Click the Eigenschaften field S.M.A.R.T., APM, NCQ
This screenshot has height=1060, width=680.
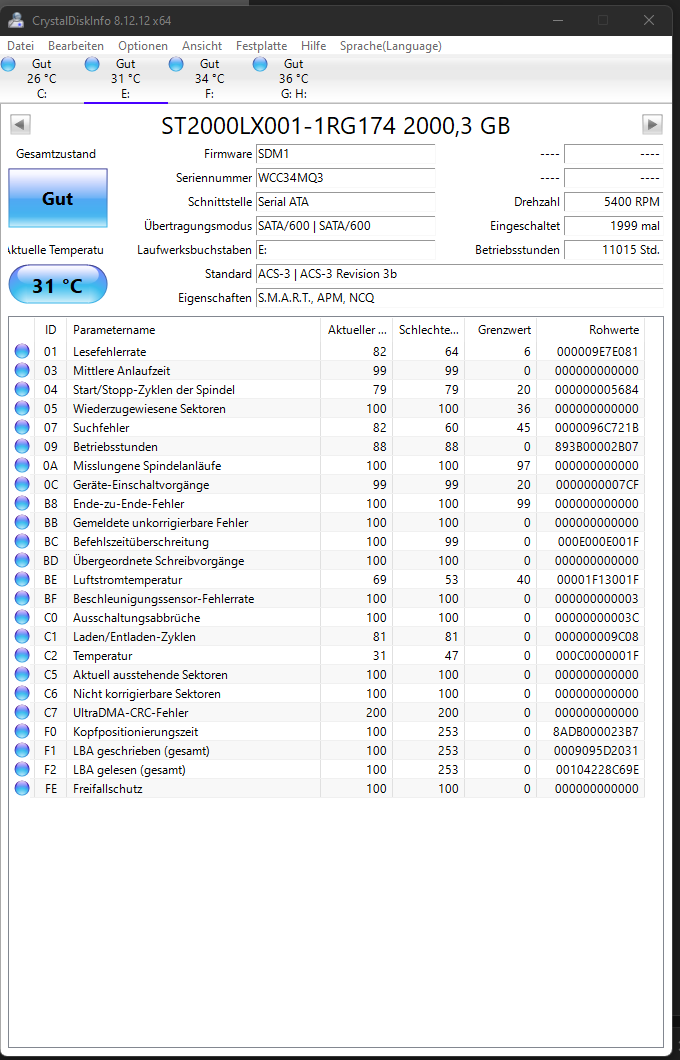tap(460, 298)
